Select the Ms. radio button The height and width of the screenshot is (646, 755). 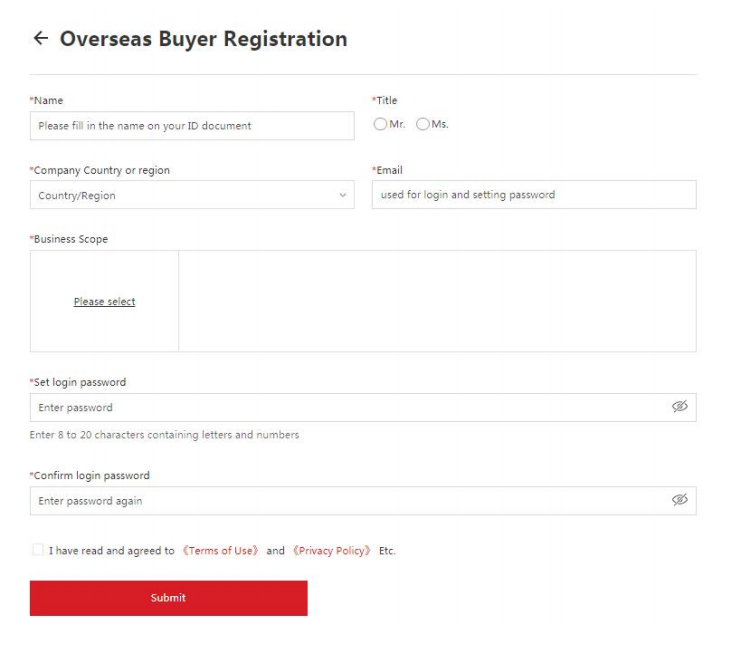pos(423,124)
